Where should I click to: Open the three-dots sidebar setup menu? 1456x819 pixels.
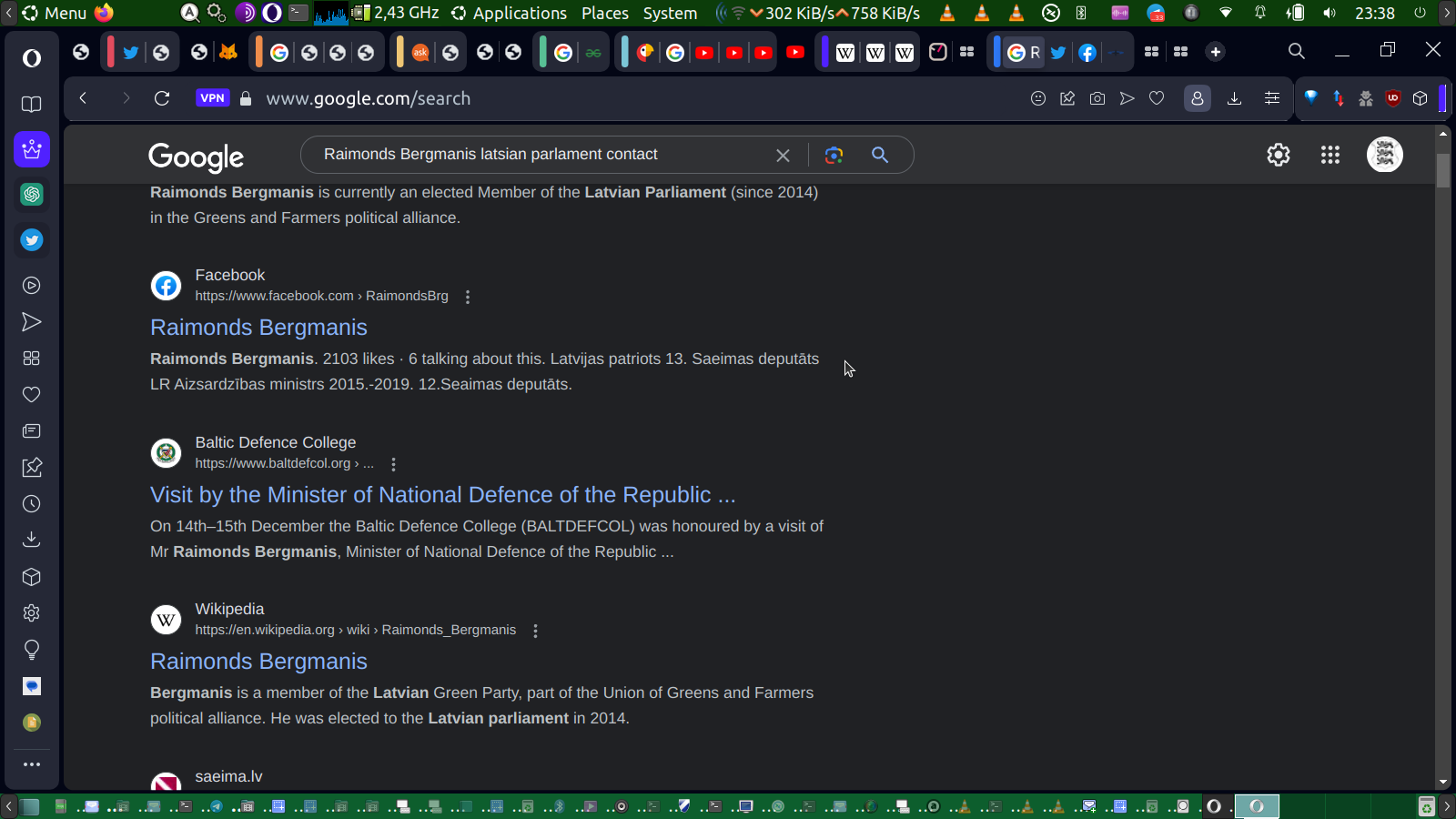click(x=32, y=764)
